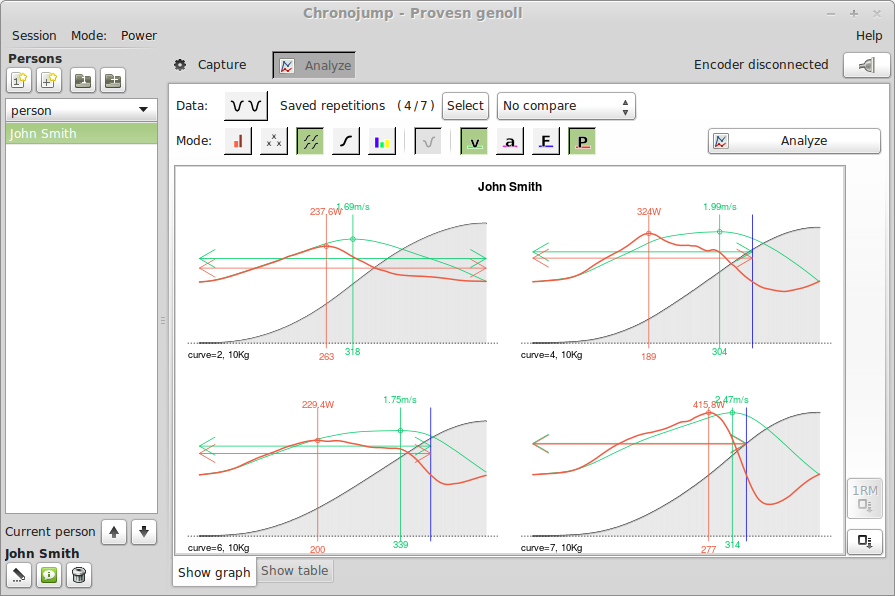Click curve=2 graph thumbnail
This screenshot has width=895, height=596.
(x=342, y=280)
